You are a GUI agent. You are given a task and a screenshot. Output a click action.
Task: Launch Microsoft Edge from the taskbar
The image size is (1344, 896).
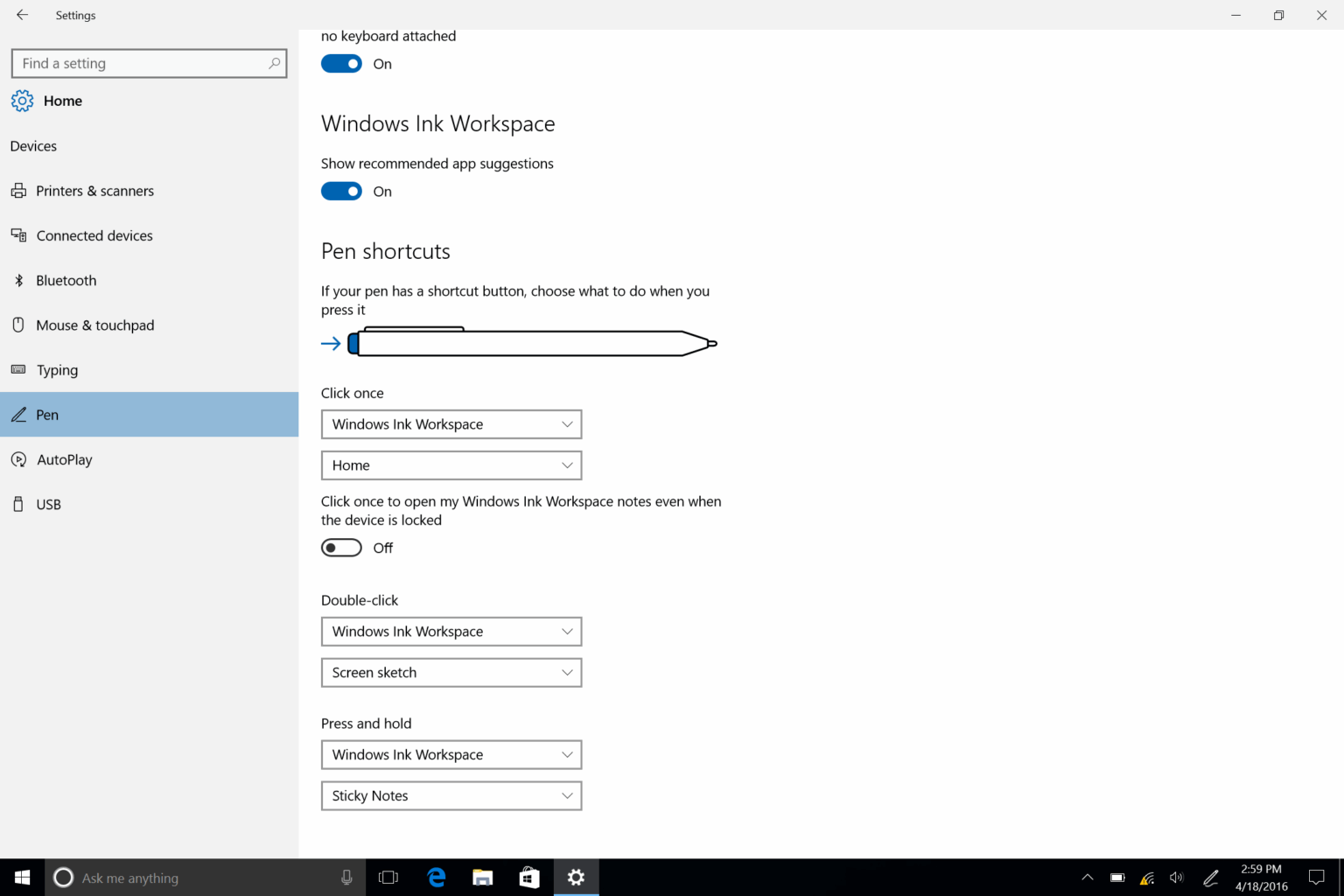435,878
